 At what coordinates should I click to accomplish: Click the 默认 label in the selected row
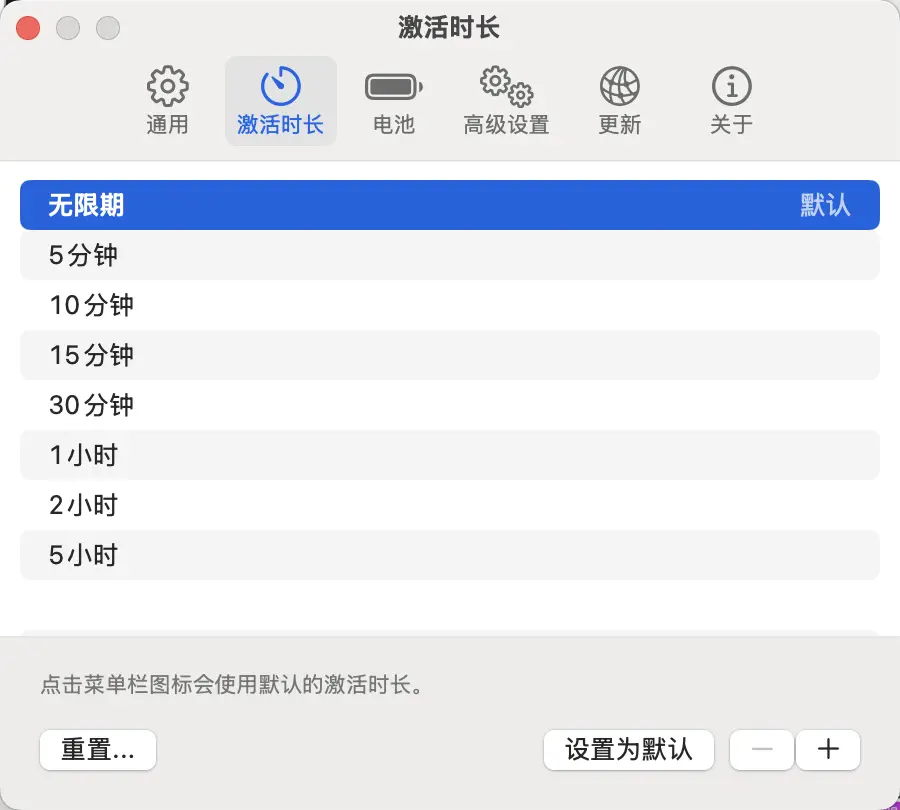[825, 205]
